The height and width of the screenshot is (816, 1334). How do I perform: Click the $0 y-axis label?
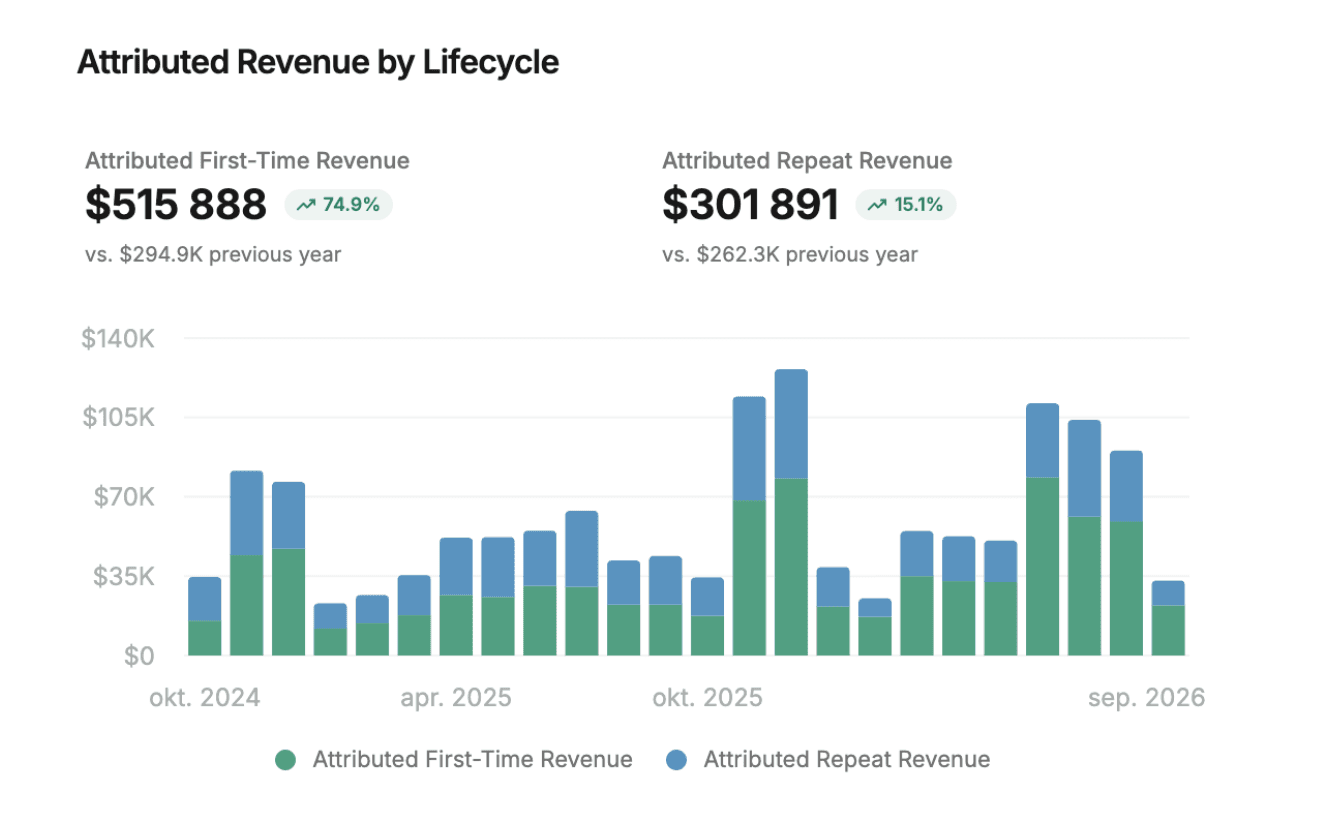(x=139, y=656)
